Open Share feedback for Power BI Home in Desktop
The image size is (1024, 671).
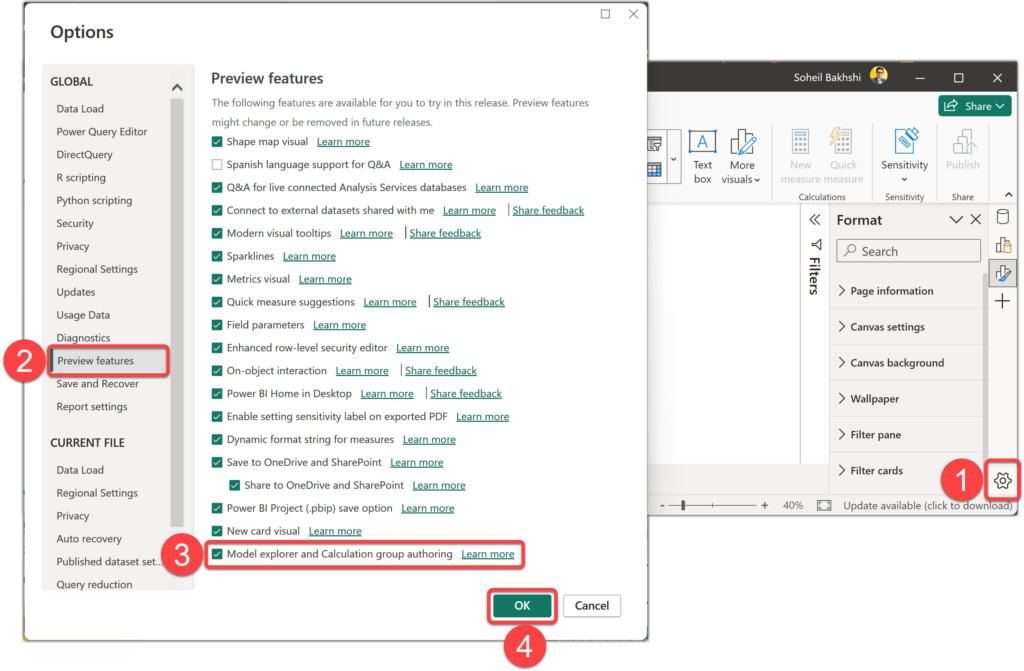(466, 393)
